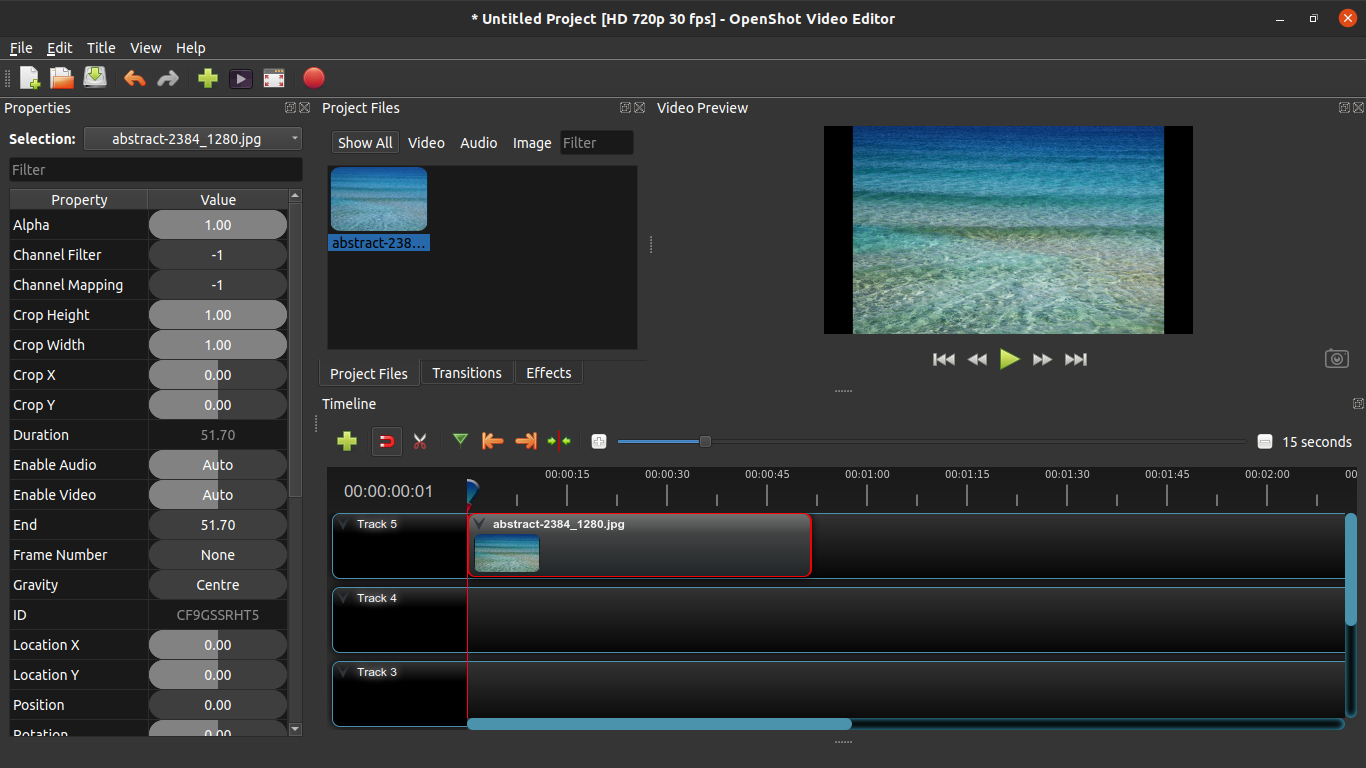Viewport: 1366px width, 768px height.
Task: Click the Show All filter button
Action: (x=364, y=142)
